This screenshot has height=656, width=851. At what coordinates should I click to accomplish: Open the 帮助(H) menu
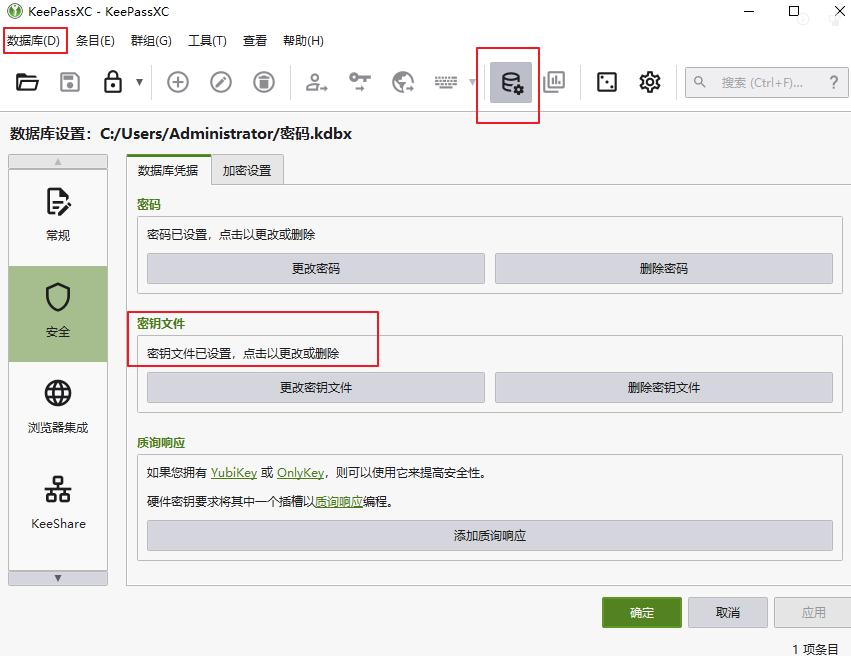pos(303,41)
